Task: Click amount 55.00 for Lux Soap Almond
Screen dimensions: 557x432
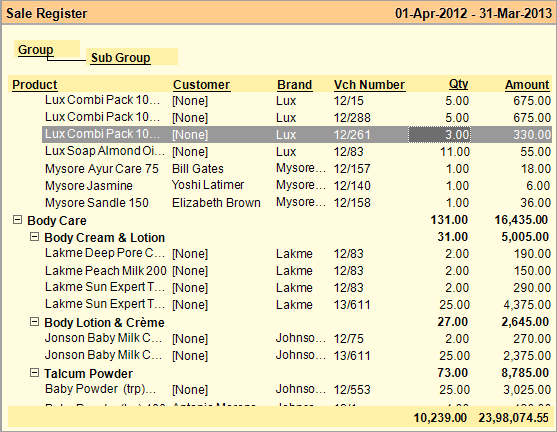Action: click(x=535, y=152)
